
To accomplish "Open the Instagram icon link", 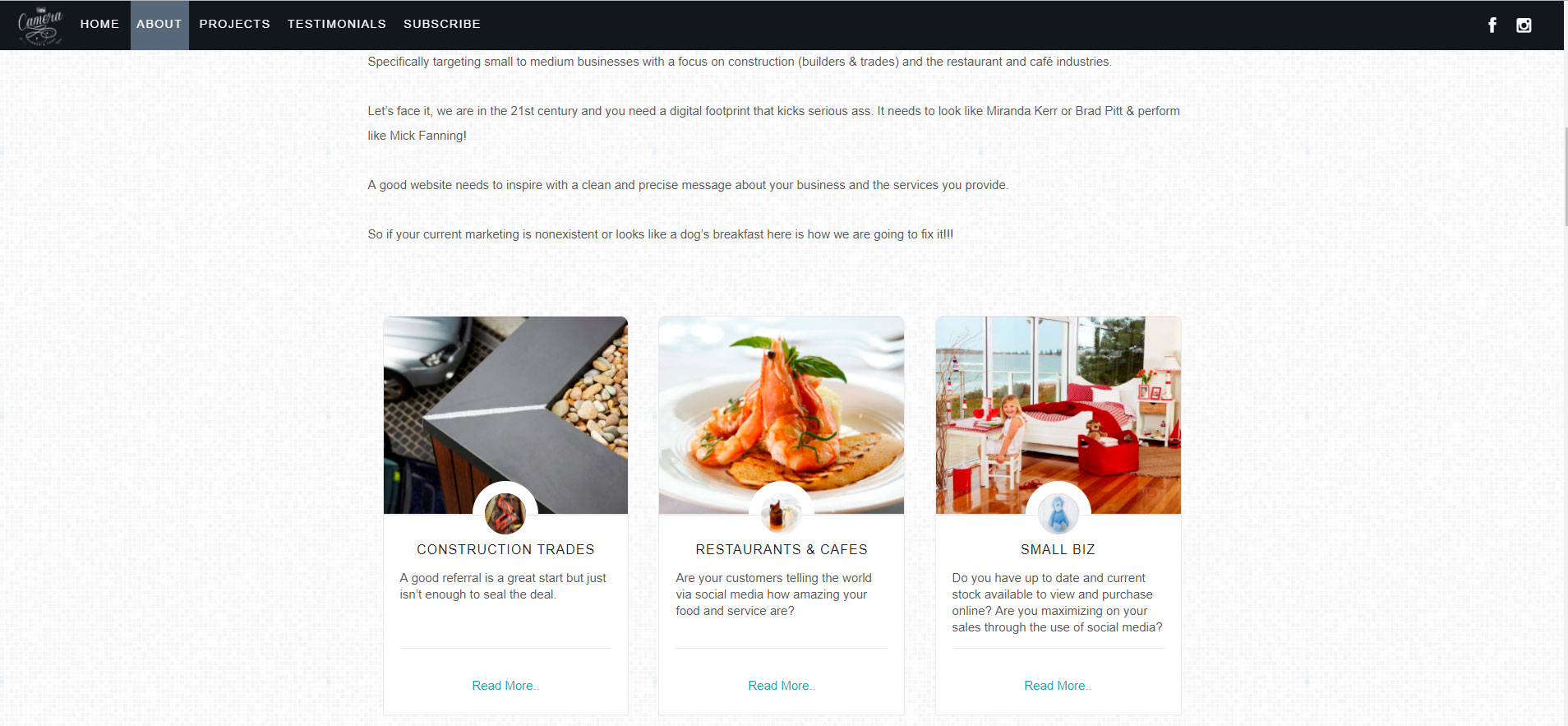I will click(x=1524, y=25).
